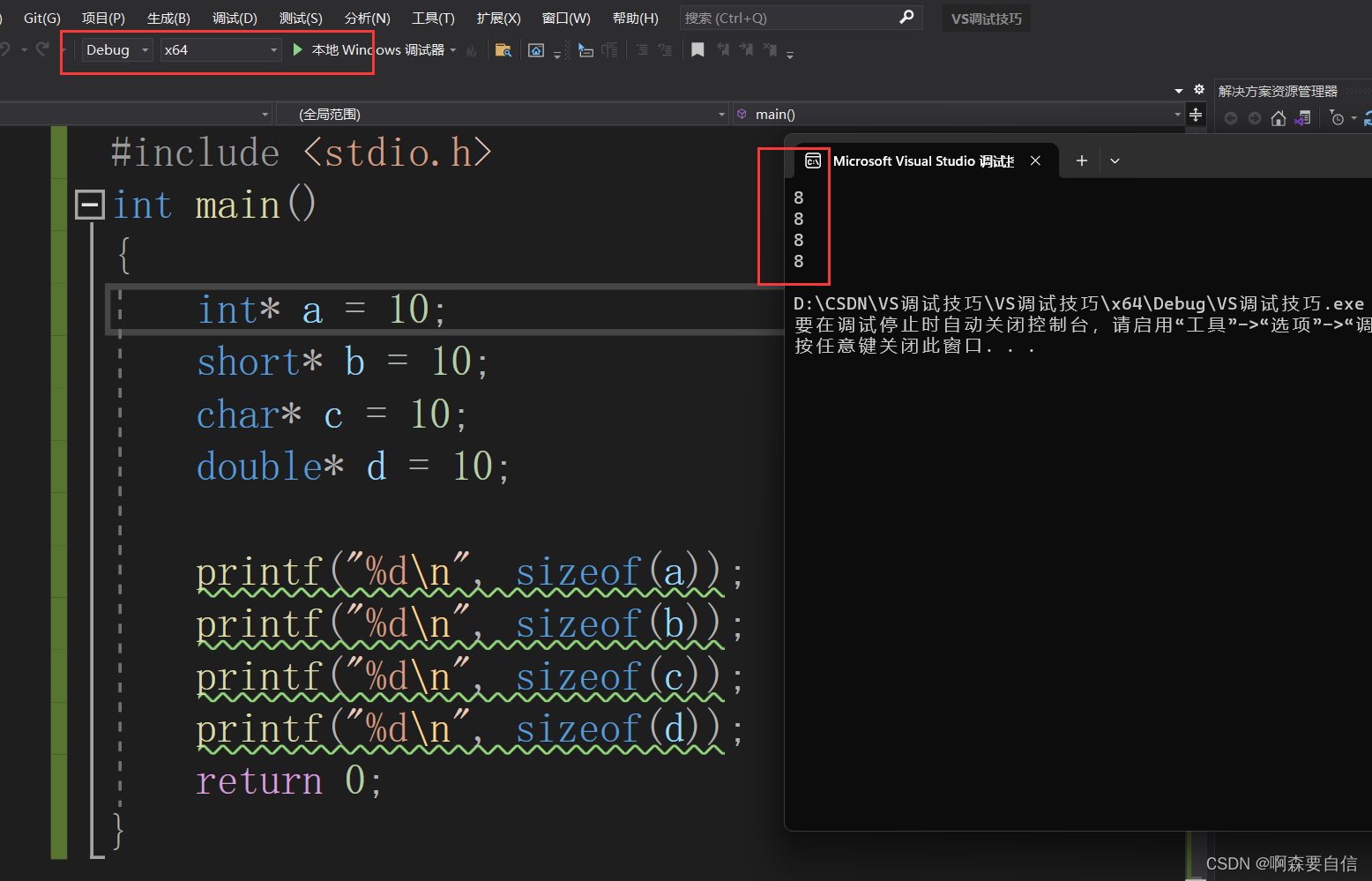Click the editor settings gear icon
This screenshot has height=881, width=1372.
tap(1199, 89)
